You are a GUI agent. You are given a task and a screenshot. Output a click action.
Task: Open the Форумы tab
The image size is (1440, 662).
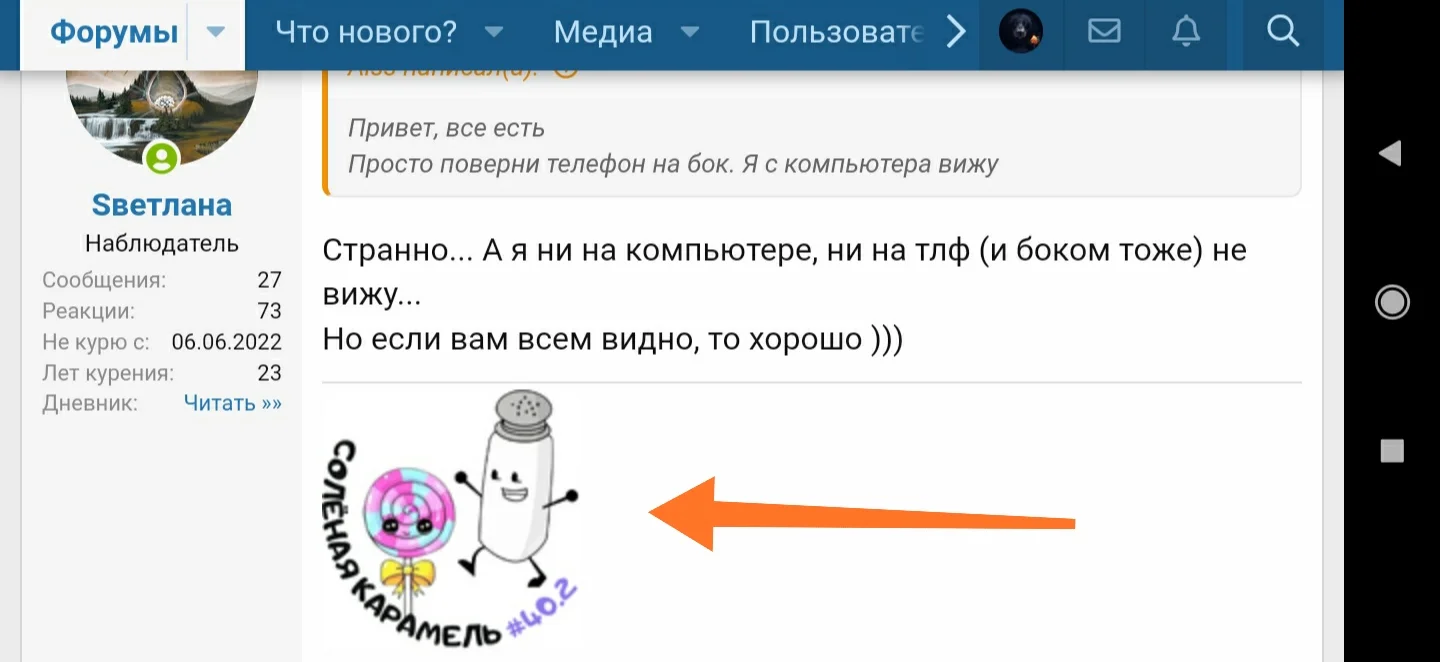(x=114, y=32)
